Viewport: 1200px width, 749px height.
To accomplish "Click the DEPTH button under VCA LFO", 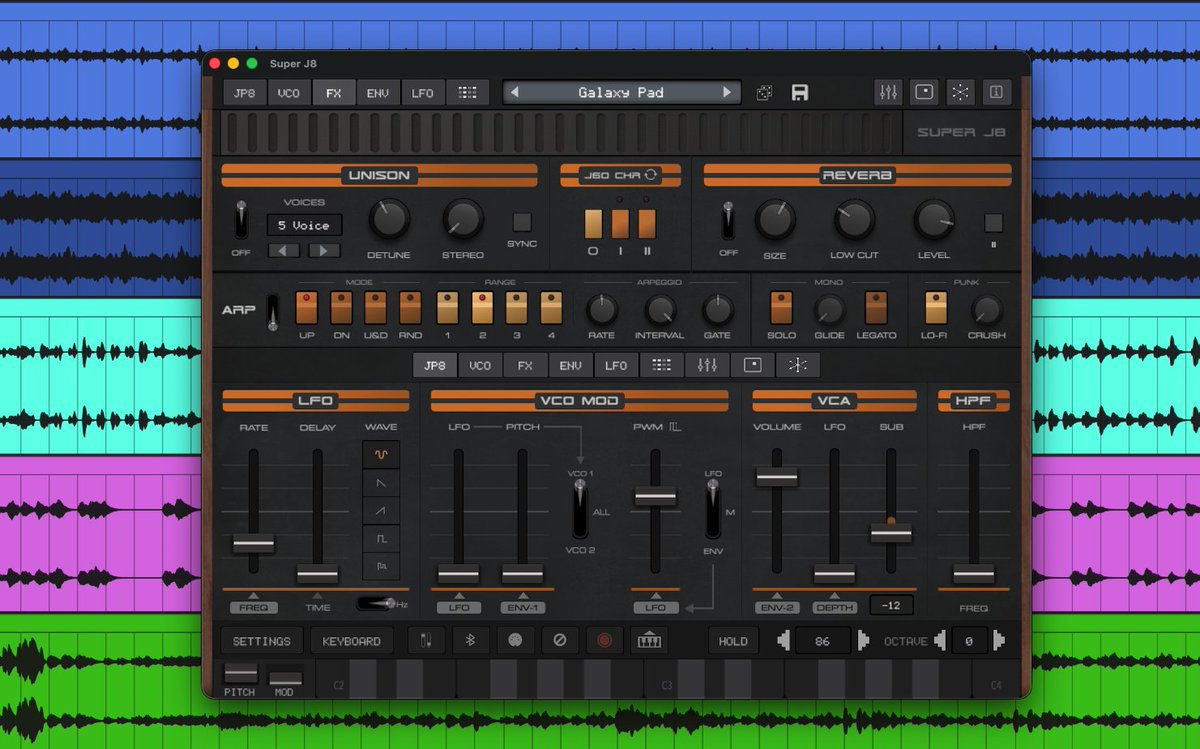I will [834, 607].
